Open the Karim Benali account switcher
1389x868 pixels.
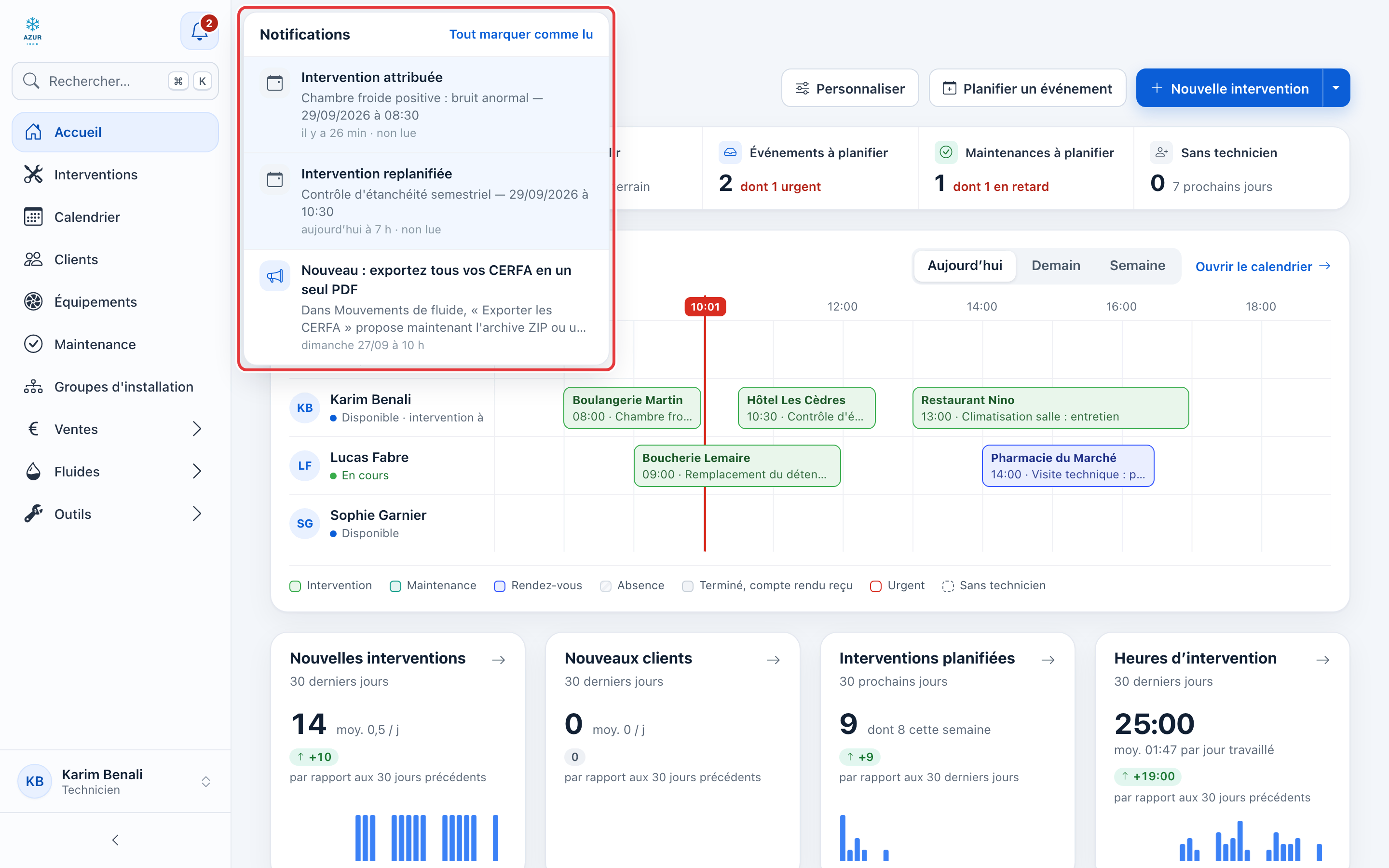click(115, 781)
